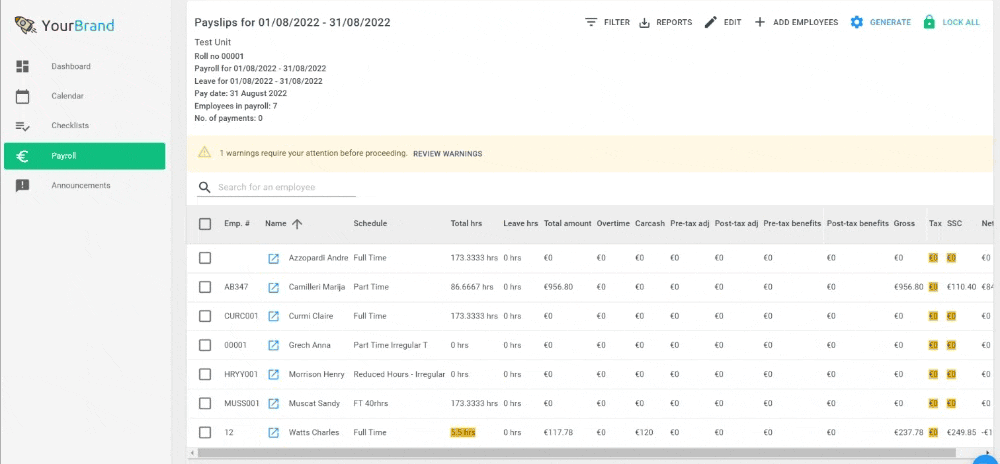Click the Calendar icon in sidebar
Image resolution: width=1000 pixels, height=464 pixels.
[22, 96]
